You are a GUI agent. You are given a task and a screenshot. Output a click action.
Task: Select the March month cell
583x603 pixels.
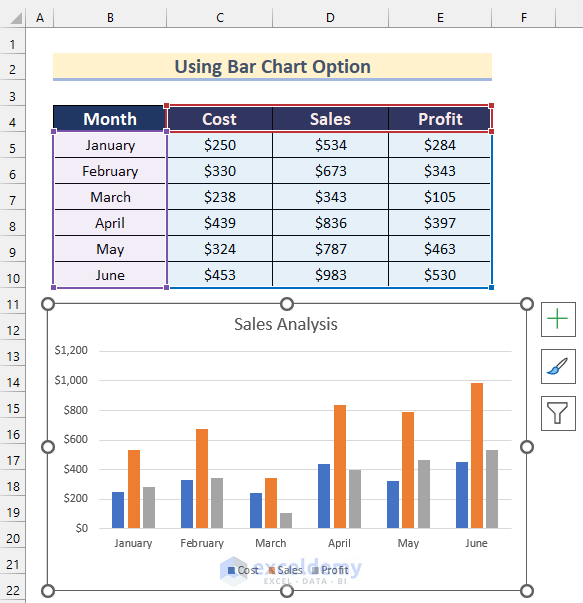point(110,197)
